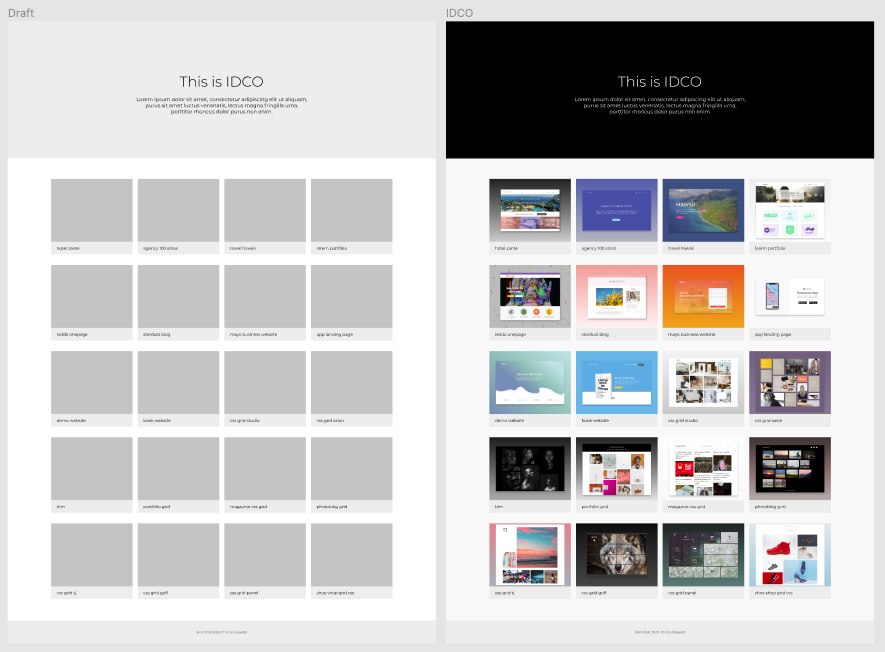The image size is (885, 652).
Task: Select the purple agency site thumbnail in IDCO frame
Action: pyautogui.click(x=616, y=211)
